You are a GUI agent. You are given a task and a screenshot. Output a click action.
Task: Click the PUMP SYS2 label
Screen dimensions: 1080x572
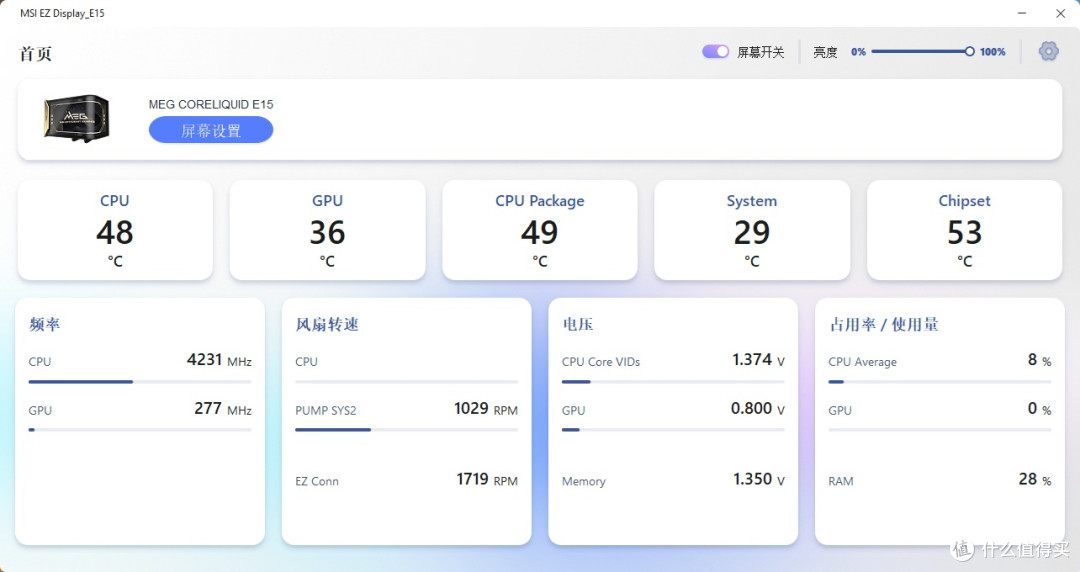click(326, 411)
